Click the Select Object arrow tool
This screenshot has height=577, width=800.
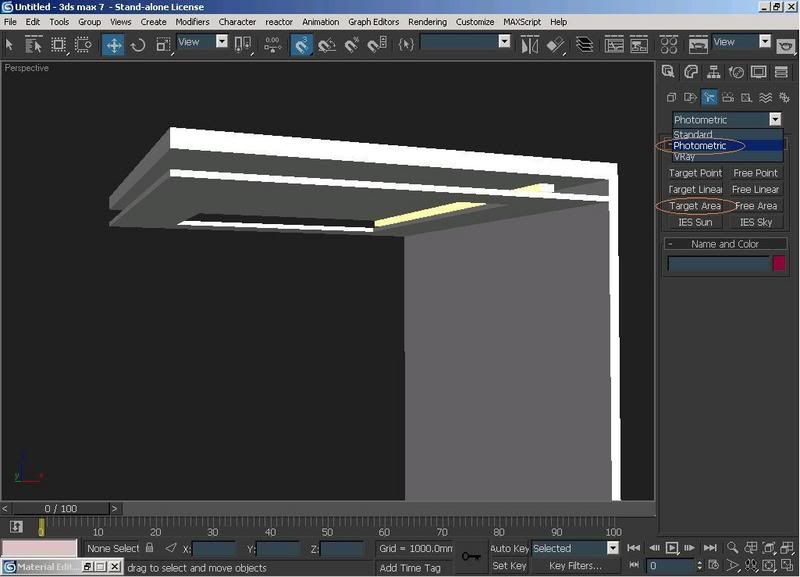(x=11, y=44)
